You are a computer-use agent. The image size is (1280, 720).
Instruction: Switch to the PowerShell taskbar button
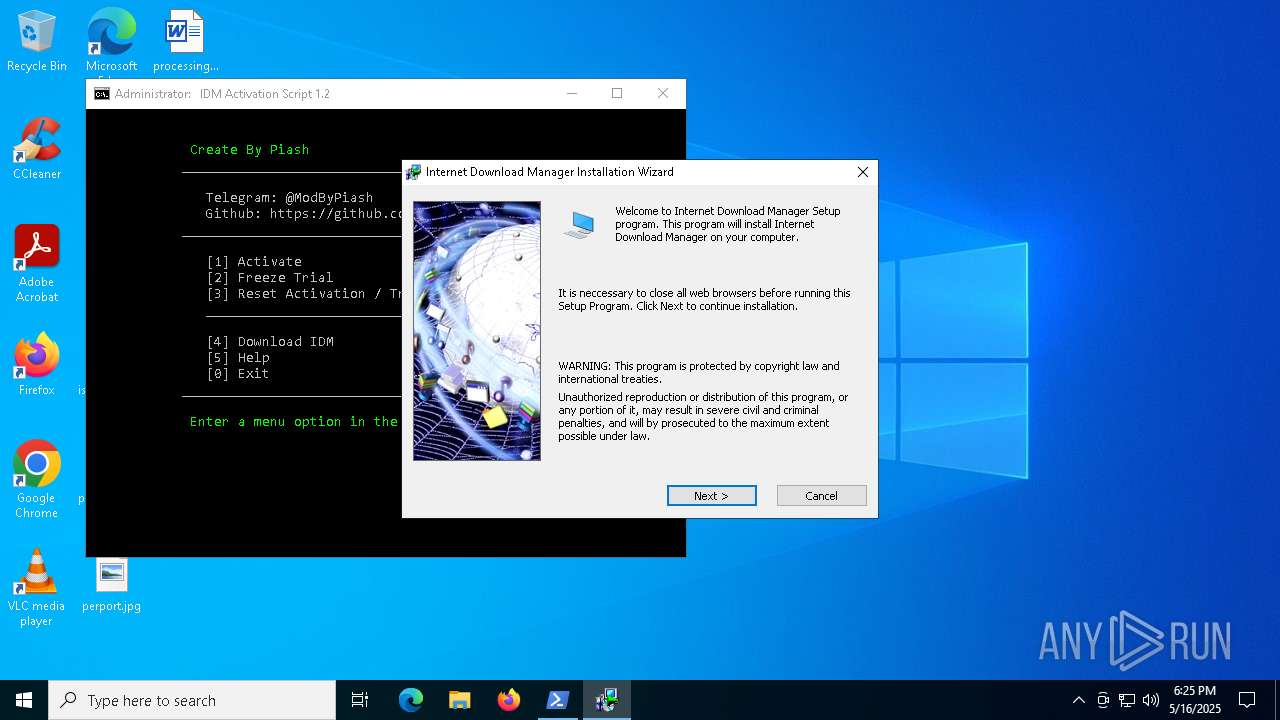[558, 700]
